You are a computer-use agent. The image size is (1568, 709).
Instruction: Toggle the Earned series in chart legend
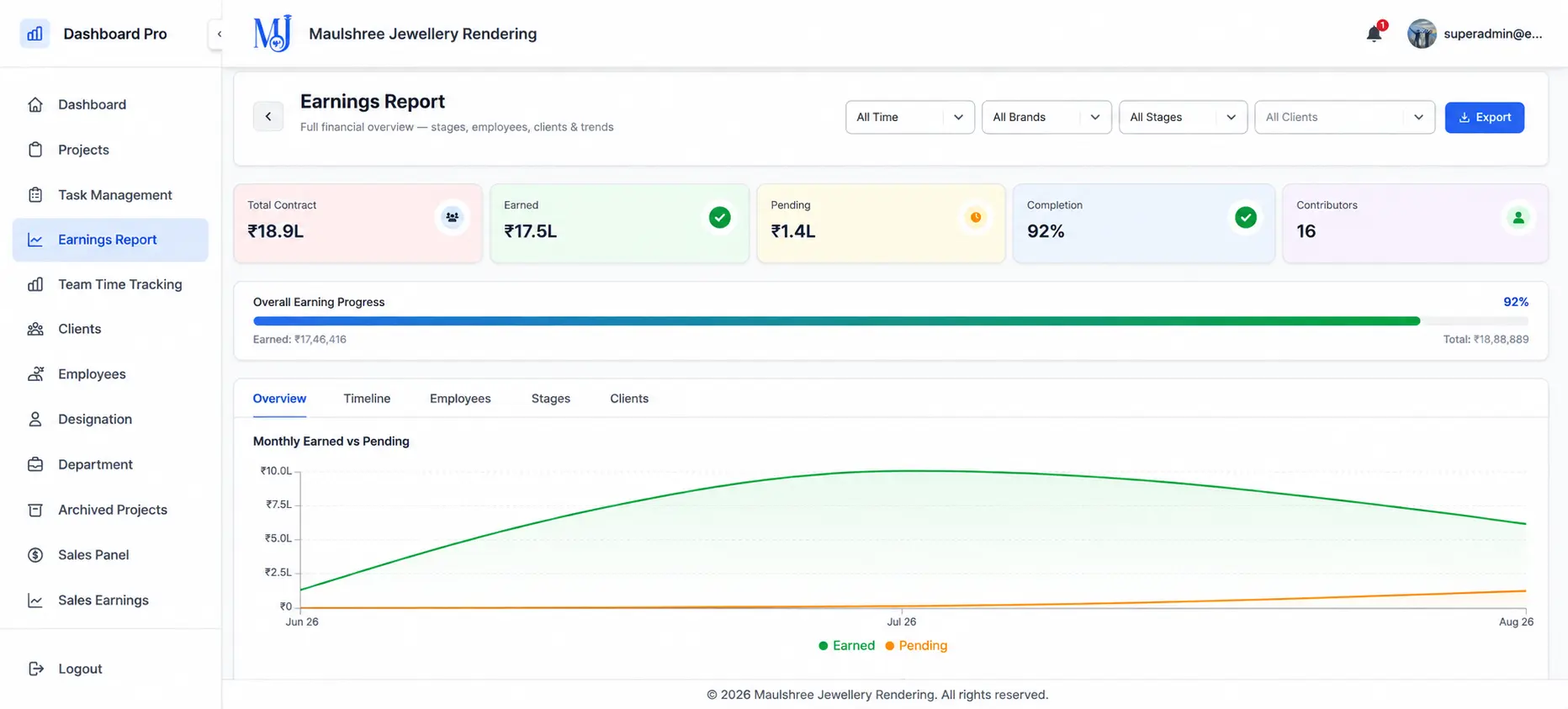(846, 646)
